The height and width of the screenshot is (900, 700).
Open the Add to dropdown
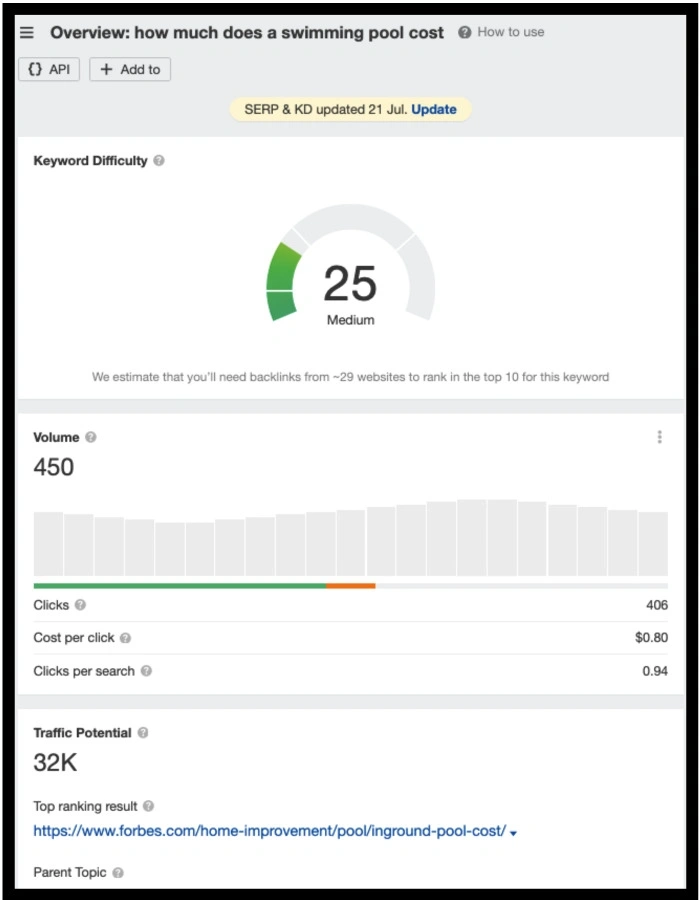coord(130,69)
